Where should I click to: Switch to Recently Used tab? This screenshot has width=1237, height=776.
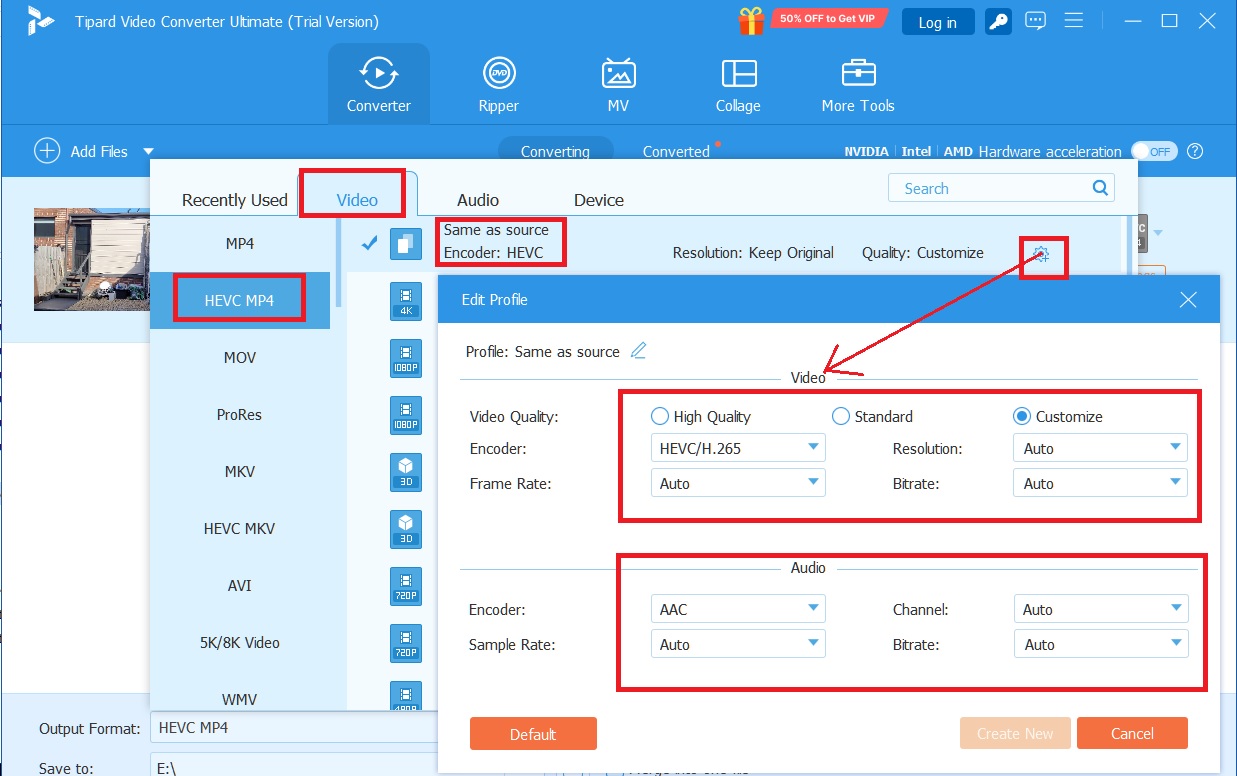pos(234,200)
